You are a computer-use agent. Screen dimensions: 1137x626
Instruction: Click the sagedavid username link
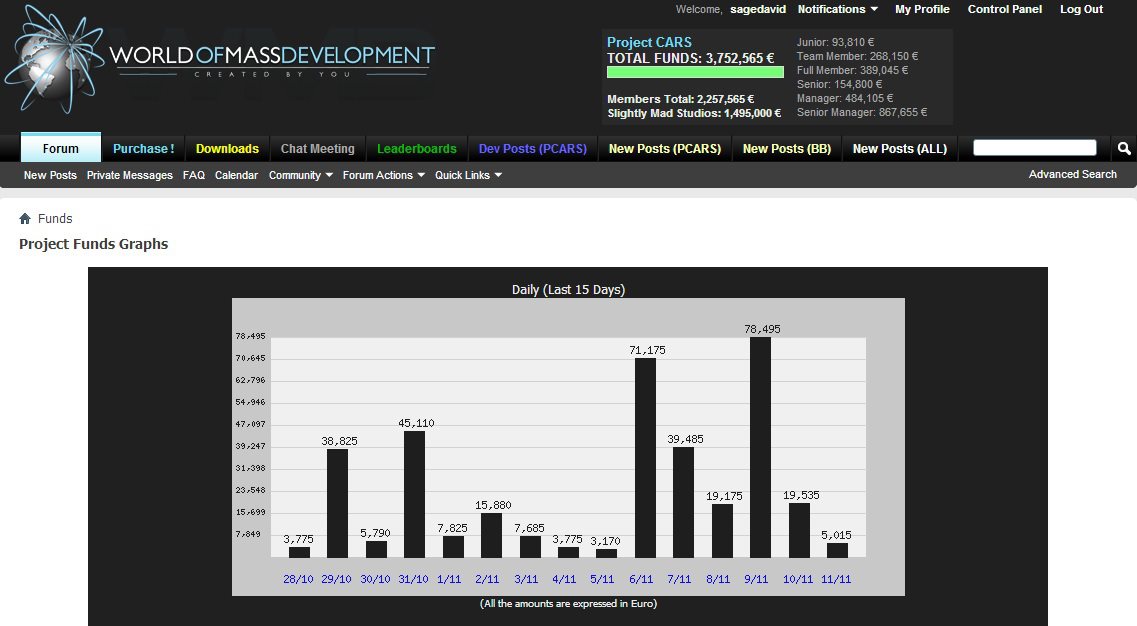click(758, 9)
